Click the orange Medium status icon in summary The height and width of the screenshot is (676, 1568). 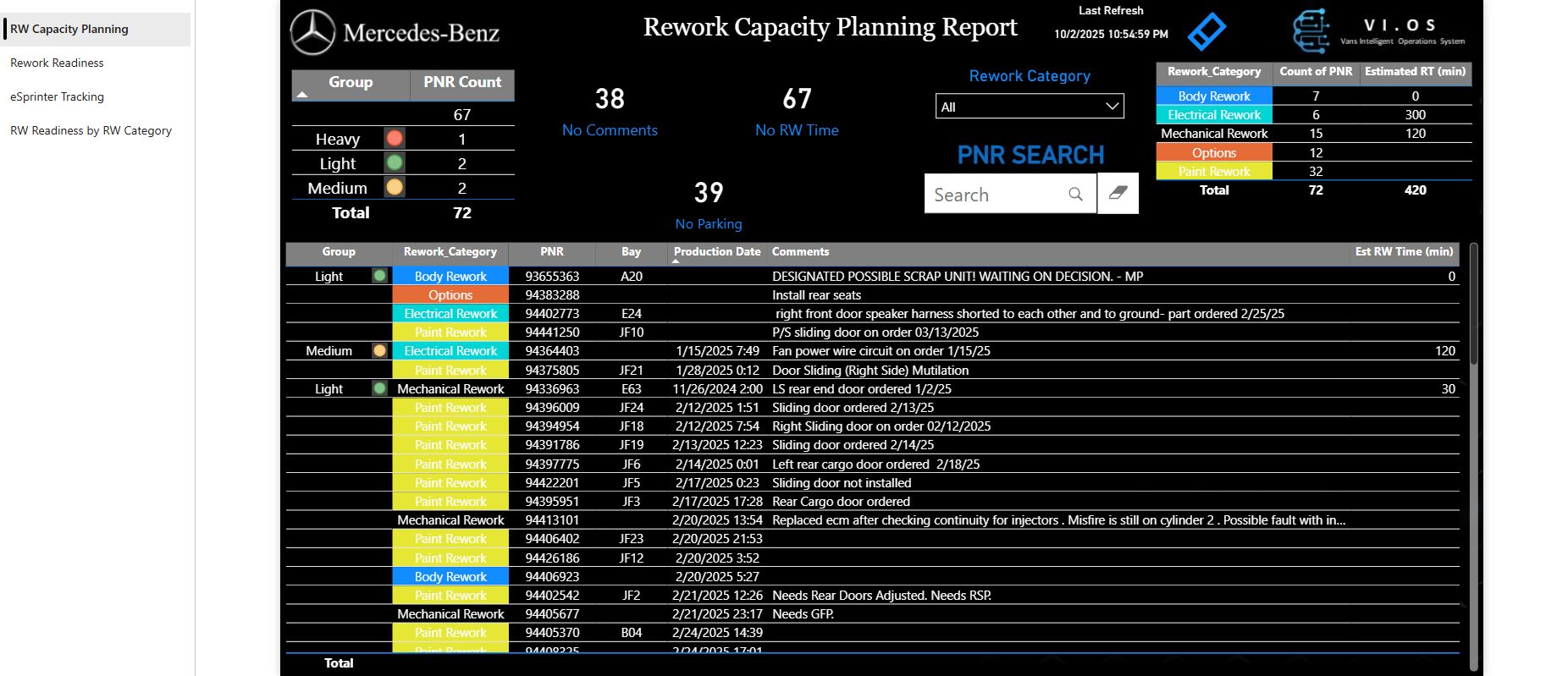(x=395, y=188)
